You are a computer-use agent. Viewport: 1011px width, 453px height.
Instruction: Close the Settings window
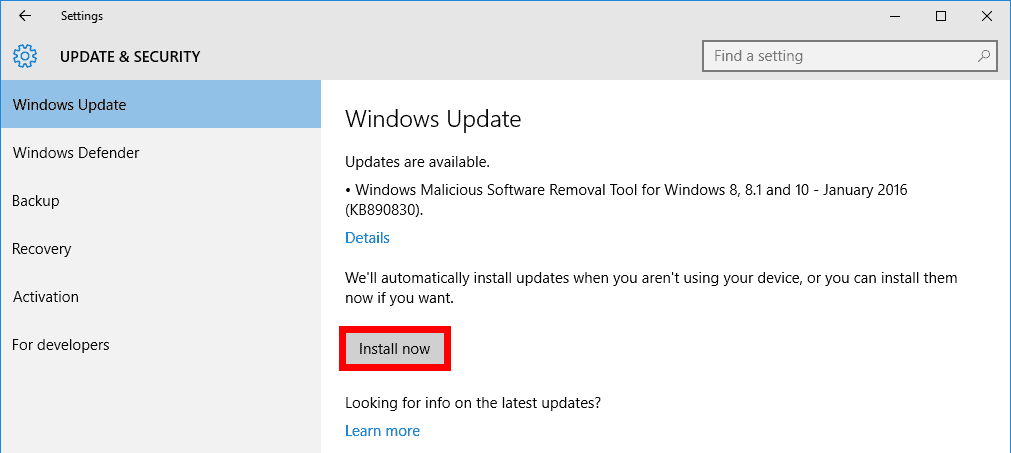coord(986,16)
